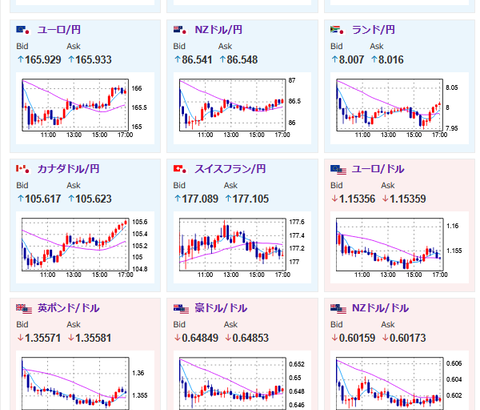Click the Swiss franc/Yen flag icon
The width and height of the screenshot is (480, 410).
[x=180, y=169]
